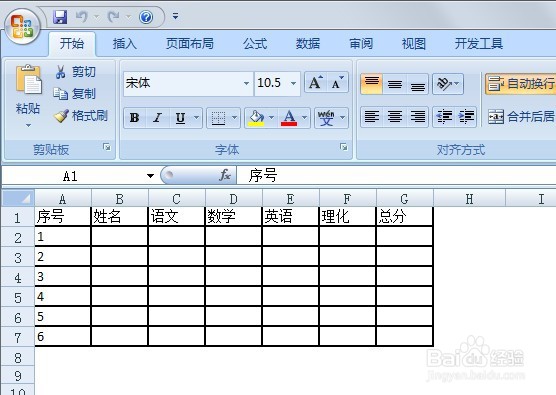Select column G header

404,199
